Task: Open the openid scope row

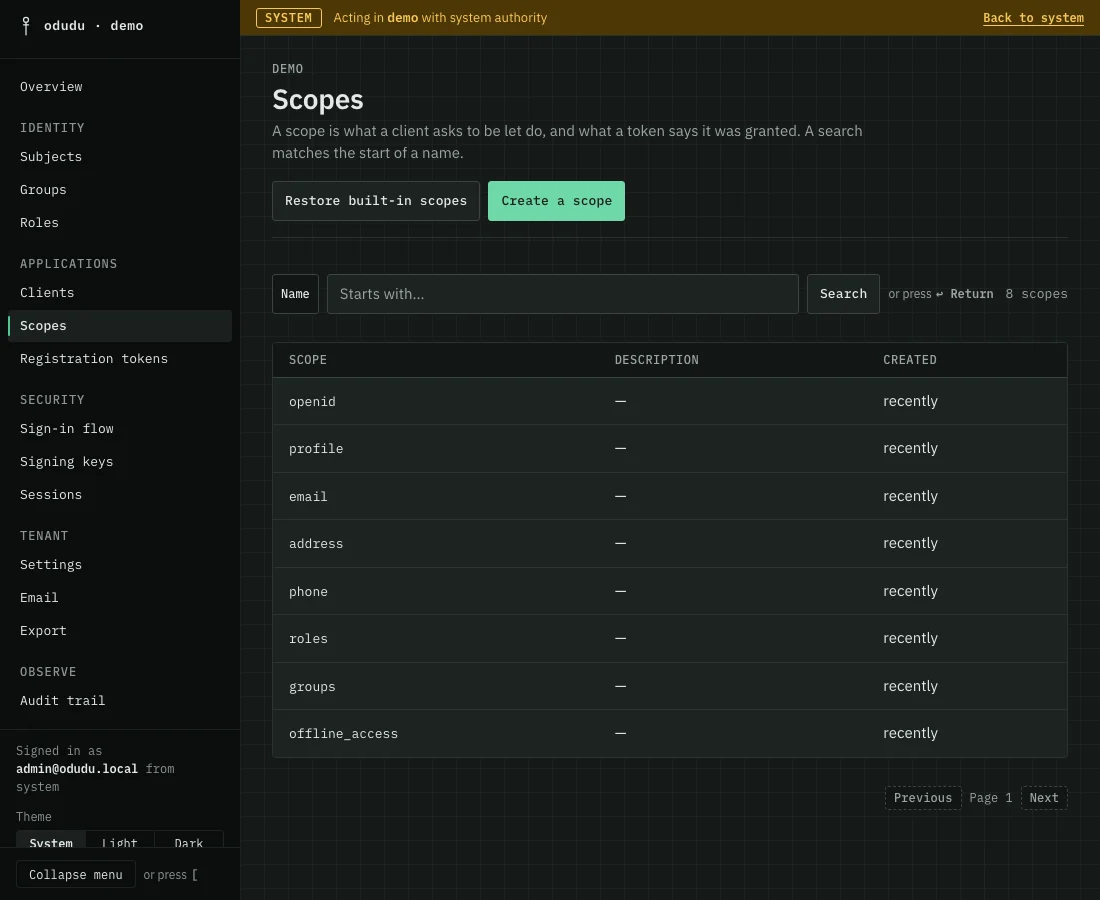Action: tap(670, 402)
